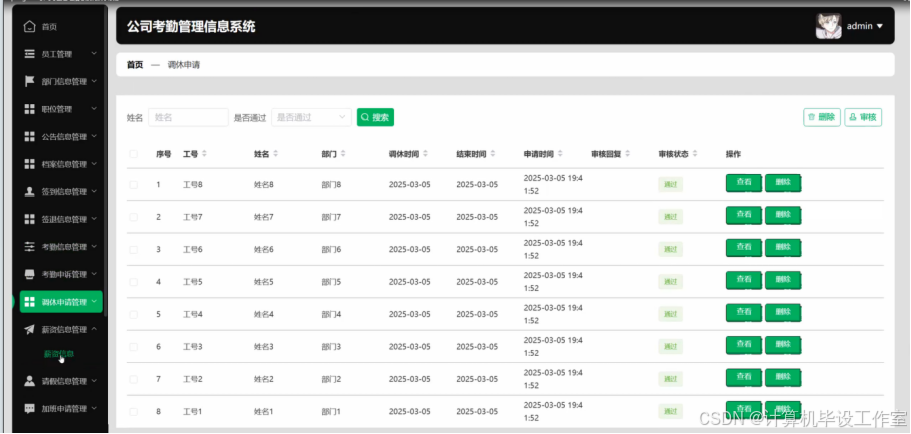The width and height of the screenshot is (911, 434).
Task: Click the admin avatar picture
Action: (x=828, y=26)
